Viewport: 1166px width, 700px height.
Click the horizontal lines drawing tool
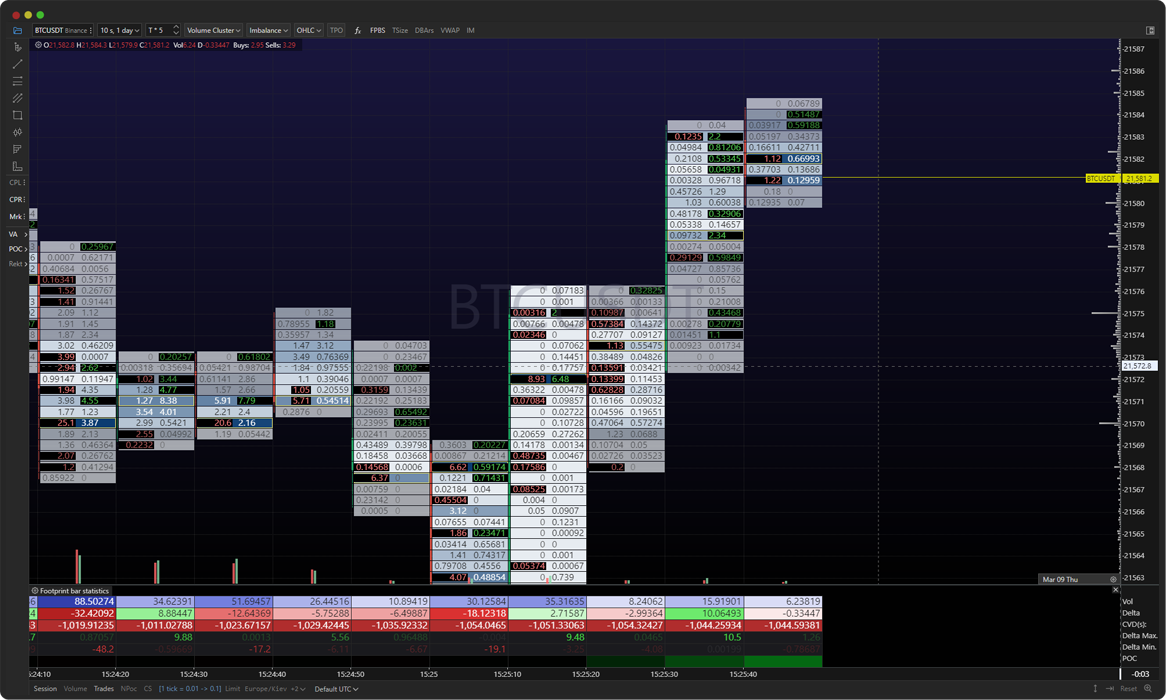(15, 81)
